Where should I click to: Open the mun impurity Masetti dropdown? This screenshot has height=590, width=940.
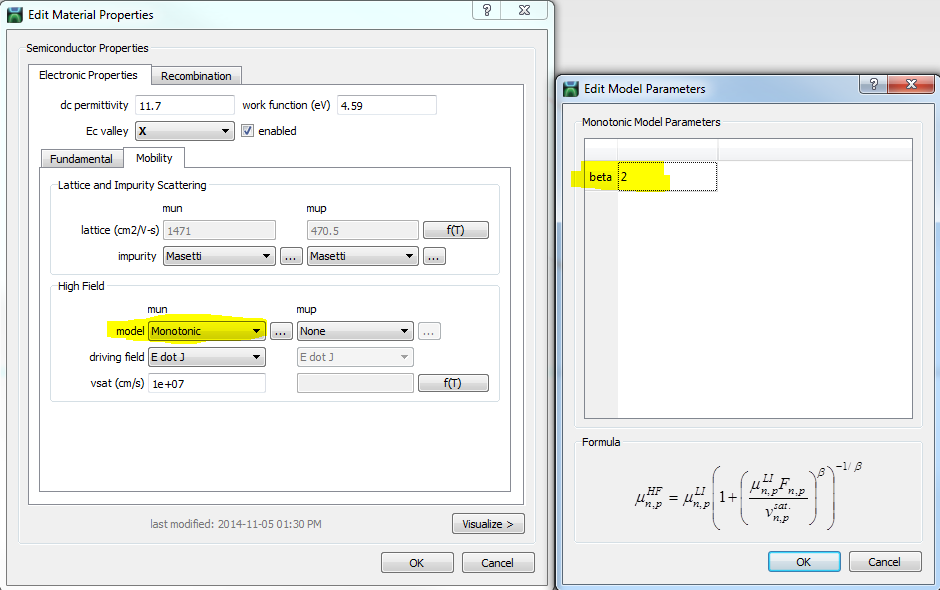pos(219,256)
